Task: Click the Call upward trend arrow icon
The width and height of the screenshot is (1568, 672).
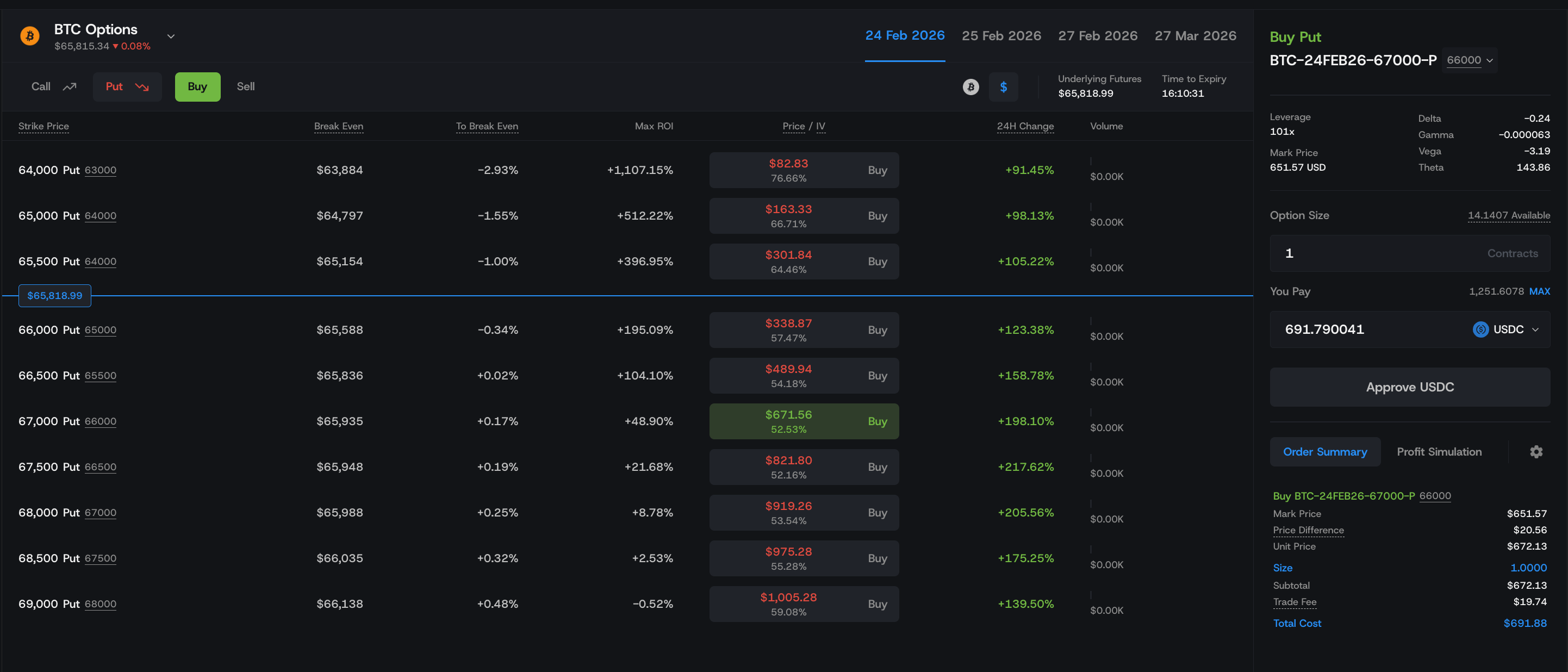Action: (70, 86)
